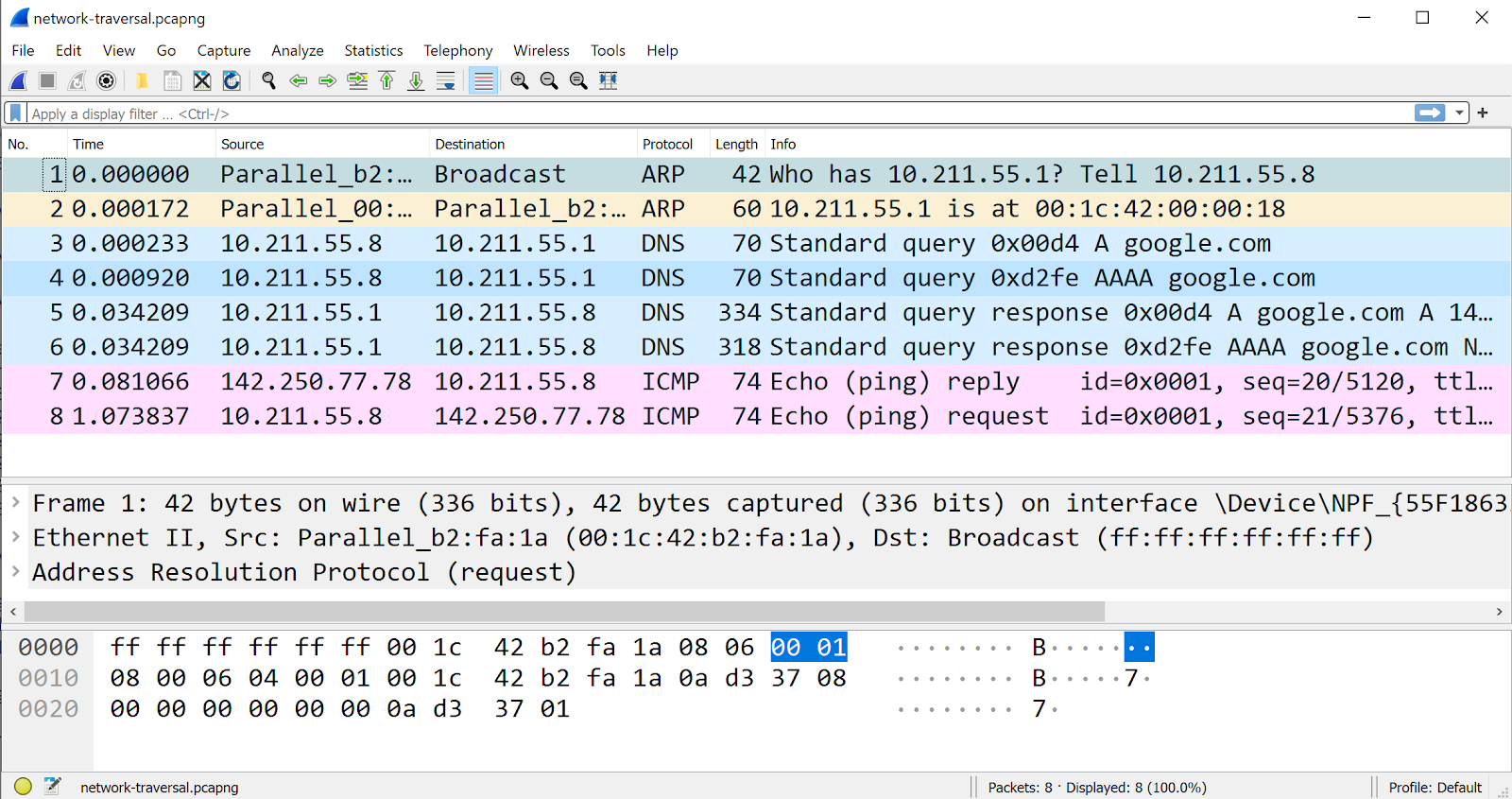Image resolution: width=1512 pixels, height=799 pixels.
Task: Open the Edit menu
Action: (68, 50)
